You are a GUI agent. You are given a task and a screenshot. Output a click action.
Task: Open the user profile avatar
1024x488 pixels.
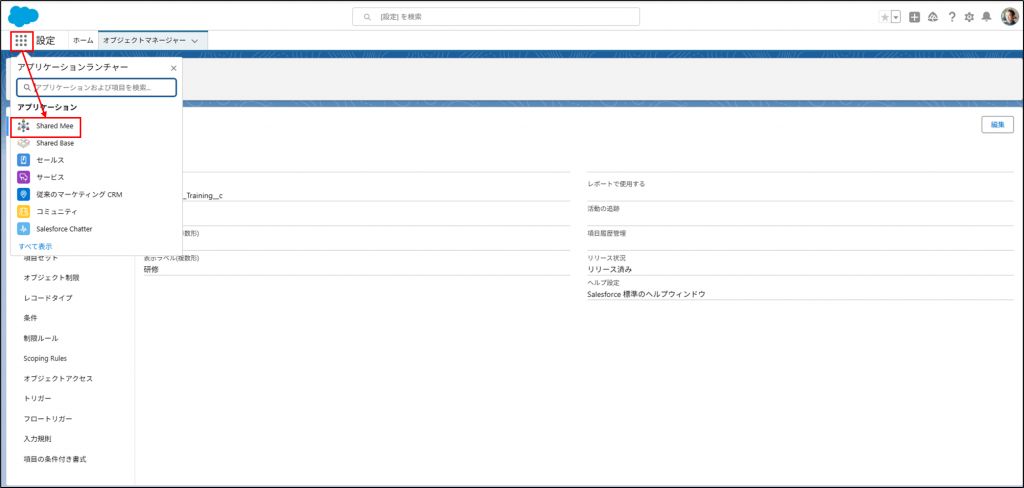point(1009,17)
